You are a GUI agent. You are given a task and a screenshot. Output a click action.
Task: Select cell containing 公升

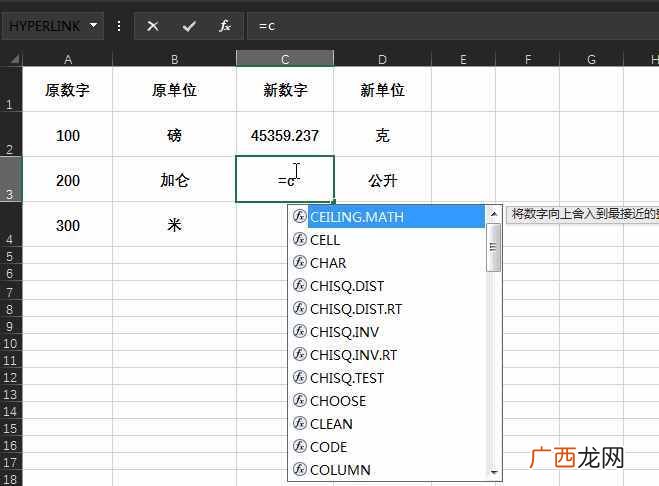(x=382, y=180)
